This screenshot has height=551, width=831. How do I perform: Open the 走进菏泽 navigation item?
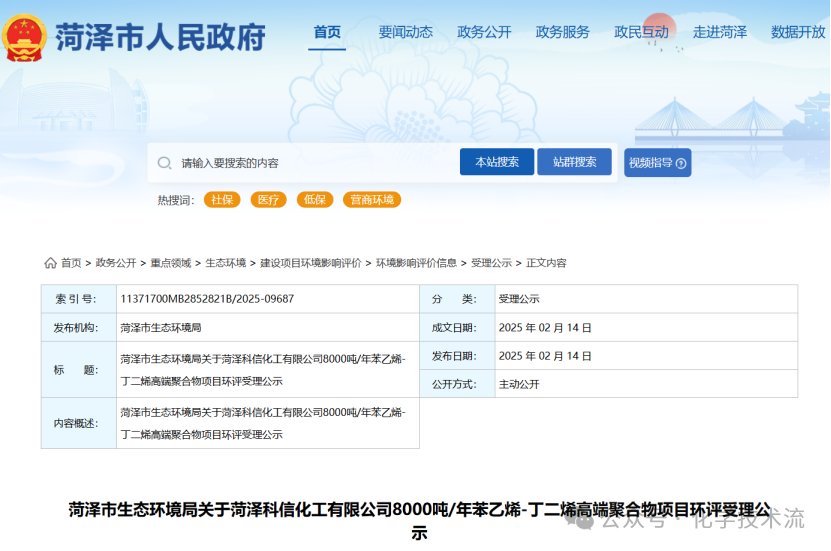pyautogui.click(x=720, y=32)
